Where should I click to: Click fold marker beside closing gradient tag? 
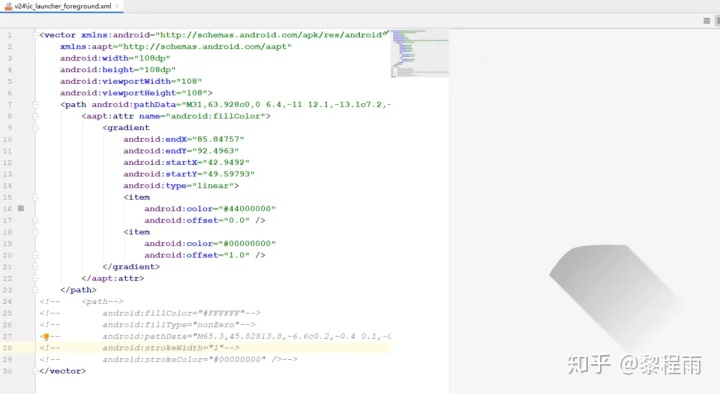point(35,267)
